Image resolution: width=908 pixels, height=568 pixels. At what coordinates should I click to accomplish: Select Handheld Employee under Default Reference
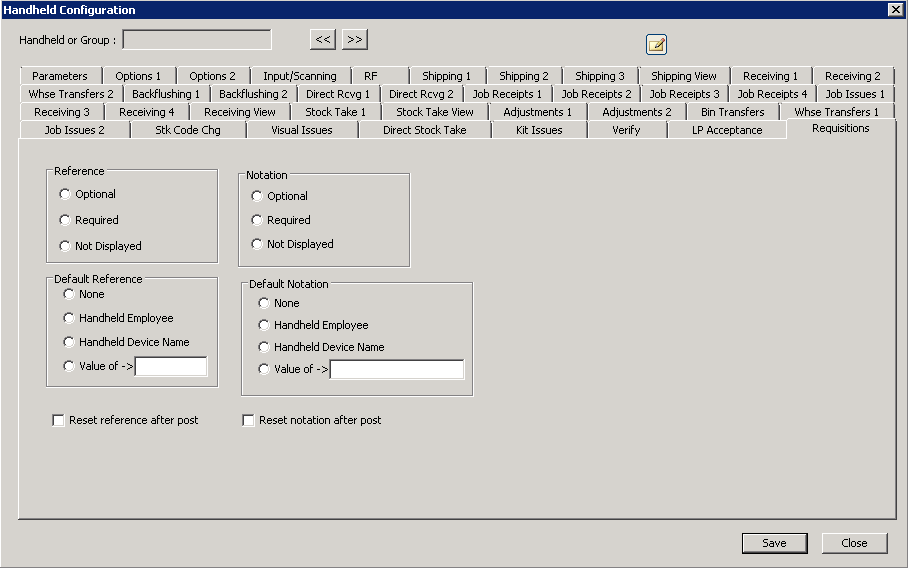pos(69,318)
